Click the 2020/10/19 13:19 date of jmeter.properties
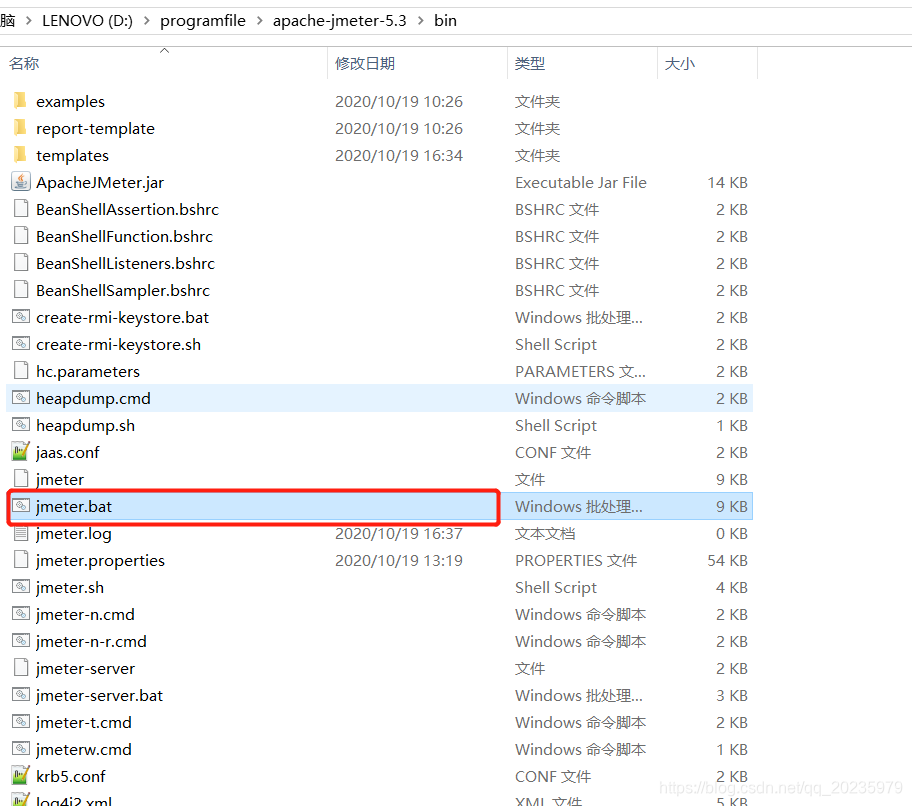Image resolution: width=912 pixels, height=806 pixels. click(x=399, y=561)
